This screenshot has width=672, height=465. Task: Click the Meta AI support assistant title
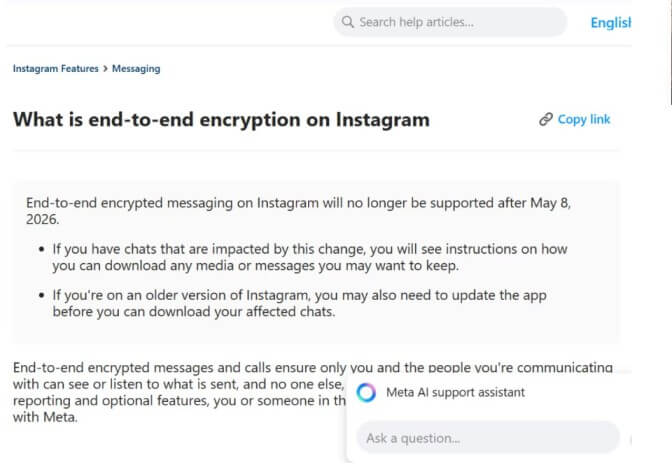(x=454, y=393)
